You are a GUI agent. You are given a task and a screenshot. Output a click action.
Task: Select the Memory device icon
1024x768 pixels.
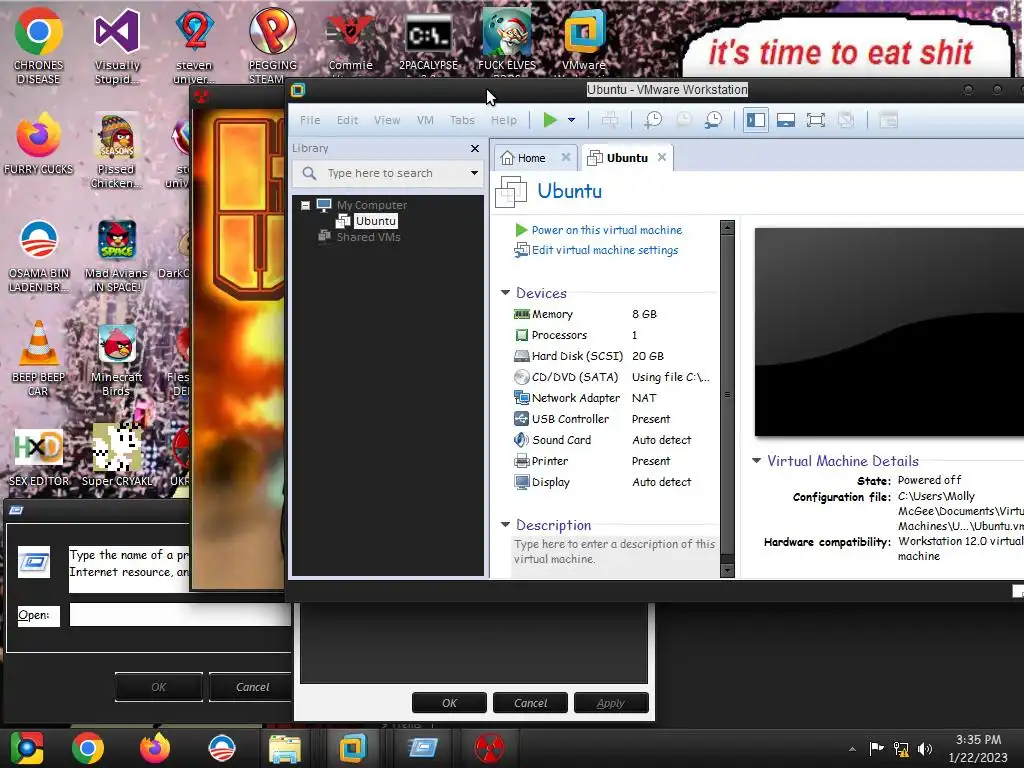[x=521, y=314]
